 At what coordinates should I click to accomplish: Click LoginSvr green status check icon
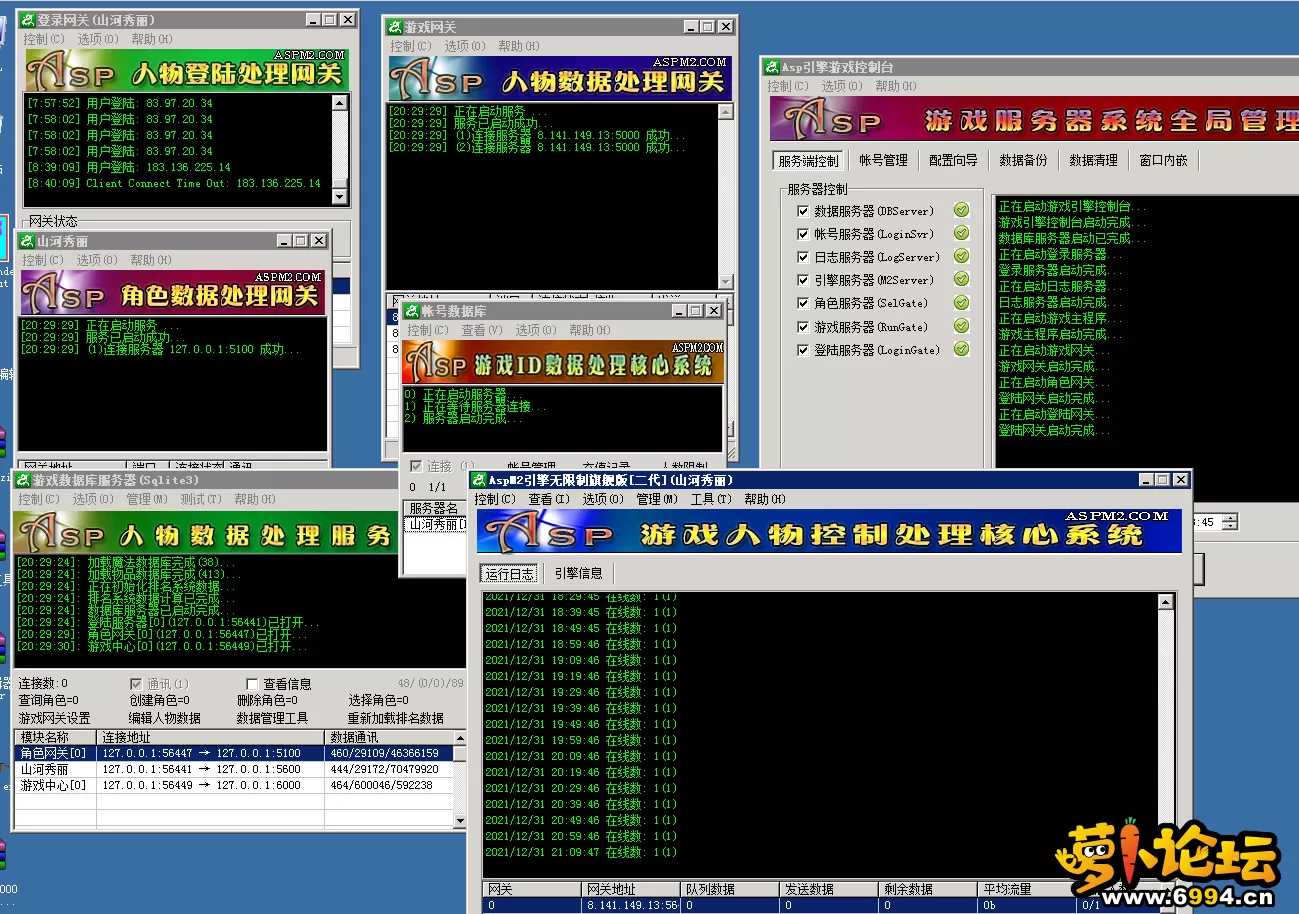pos(961,233)
